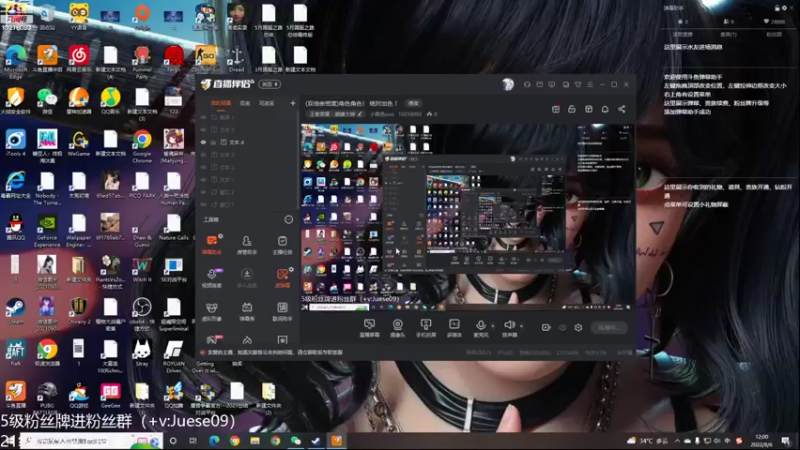Image resolution: width=800 pixels, height=450 pixels.
Task: Open the orange highlighted sticker tool in the toolbox
Action: click(282, 278)
